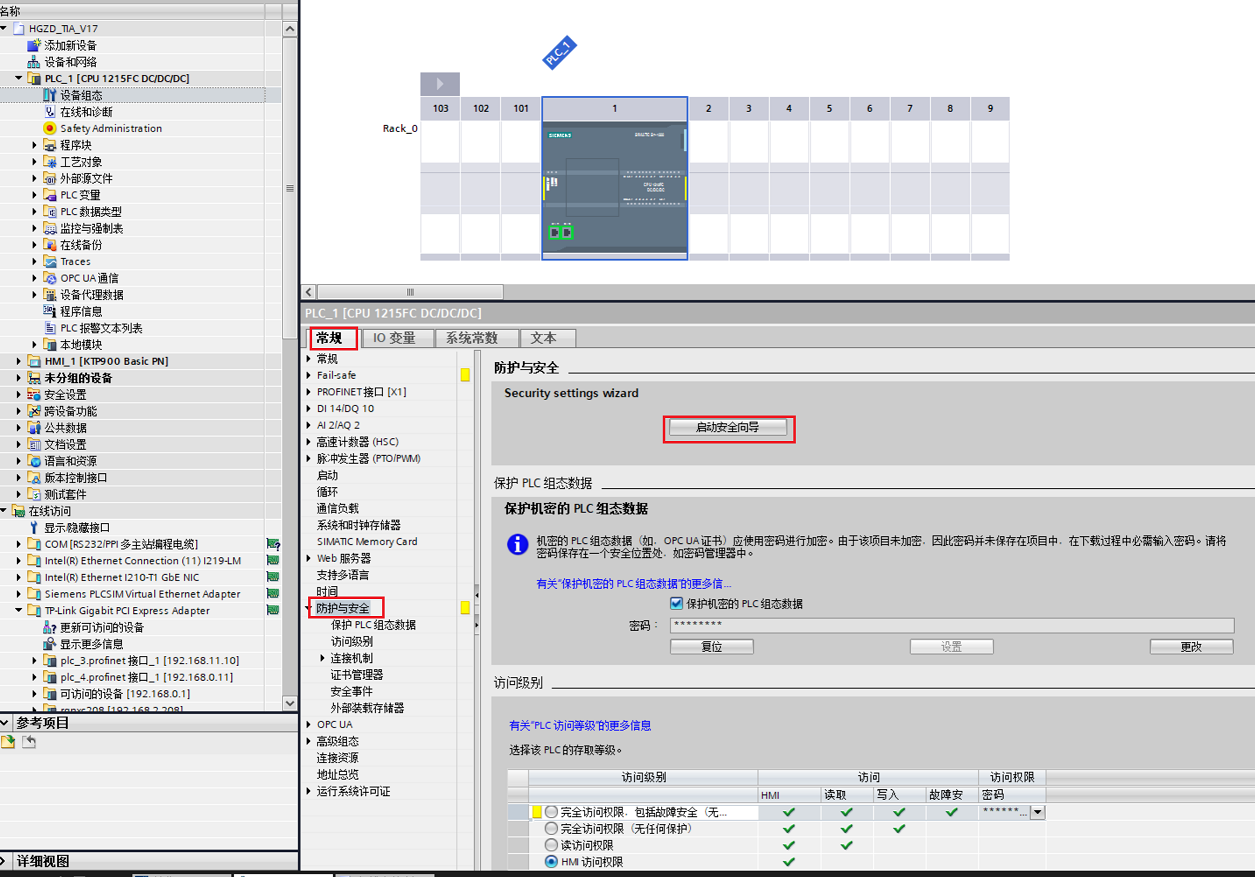
Task: Click the 程序块 folder icon
Action: pos(50,145)
